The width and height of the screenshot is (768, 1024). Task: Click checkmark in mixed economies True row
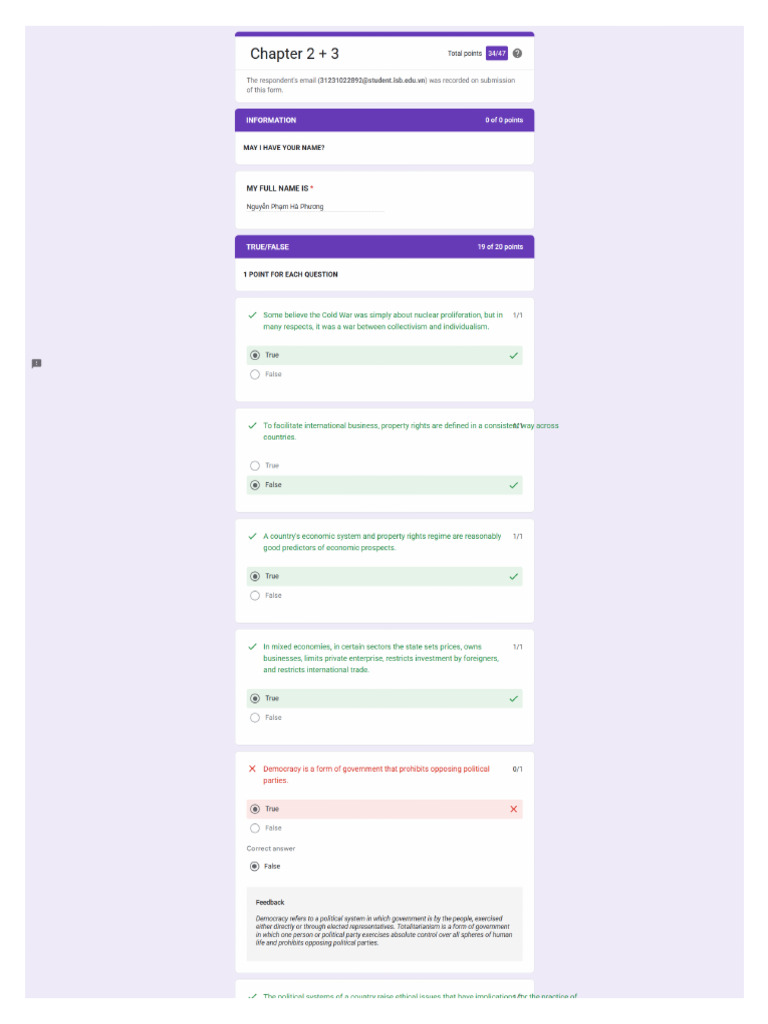tap(513, 699)
